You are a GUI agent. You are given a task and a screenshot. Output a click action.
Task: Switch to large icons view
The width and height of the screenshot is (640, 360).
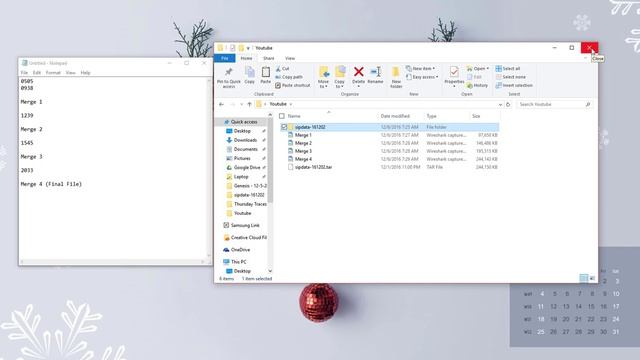pyautogui.click(x=592, y=278)
